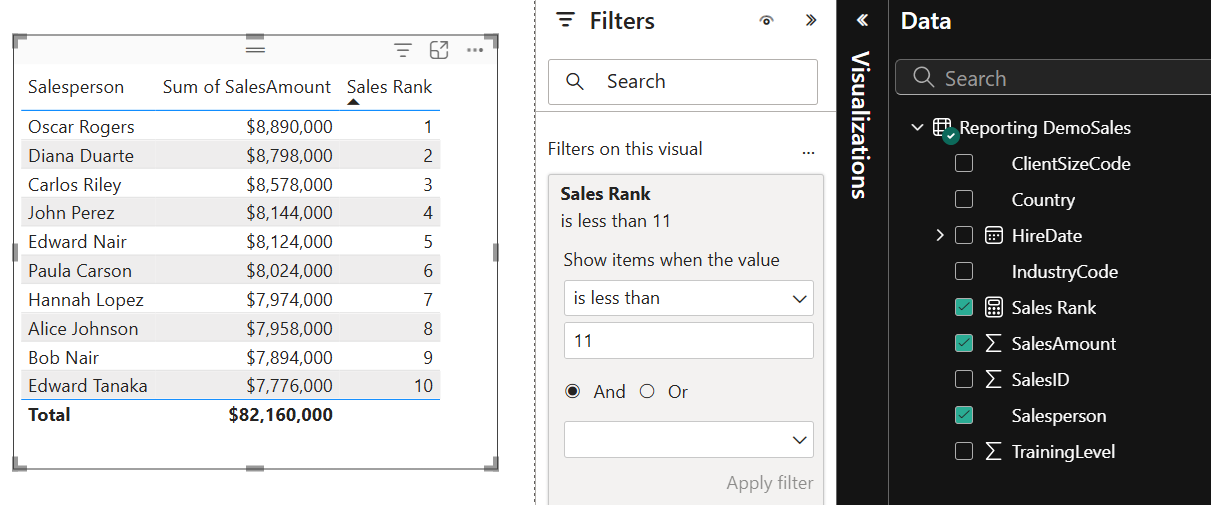Enter focus mode for the table visual
The image size is (1211, 505).
[438, 50]
